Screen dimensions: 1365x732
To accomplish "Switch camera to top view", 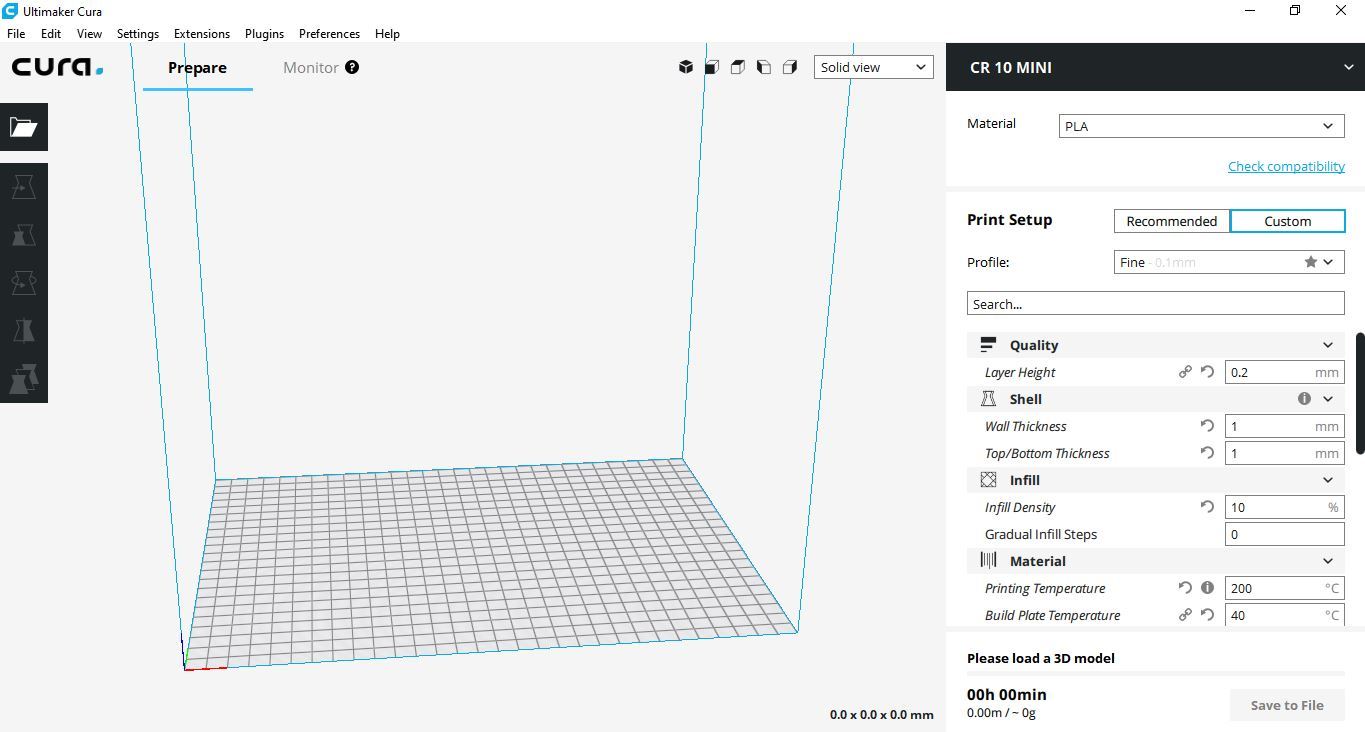I will (x=737, y=66).
